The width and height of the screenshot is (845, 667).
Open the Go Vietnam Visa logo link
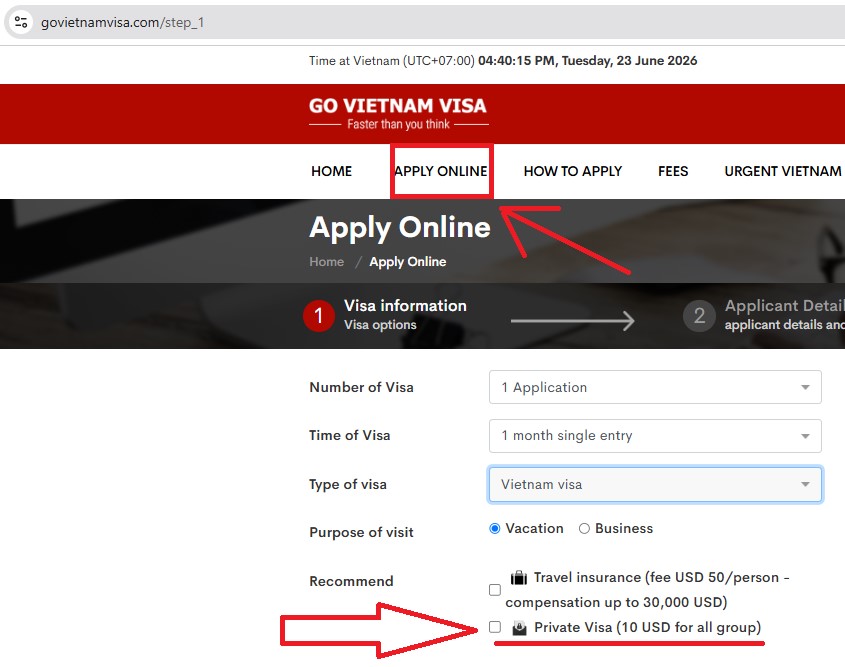[x=398, y=114]
